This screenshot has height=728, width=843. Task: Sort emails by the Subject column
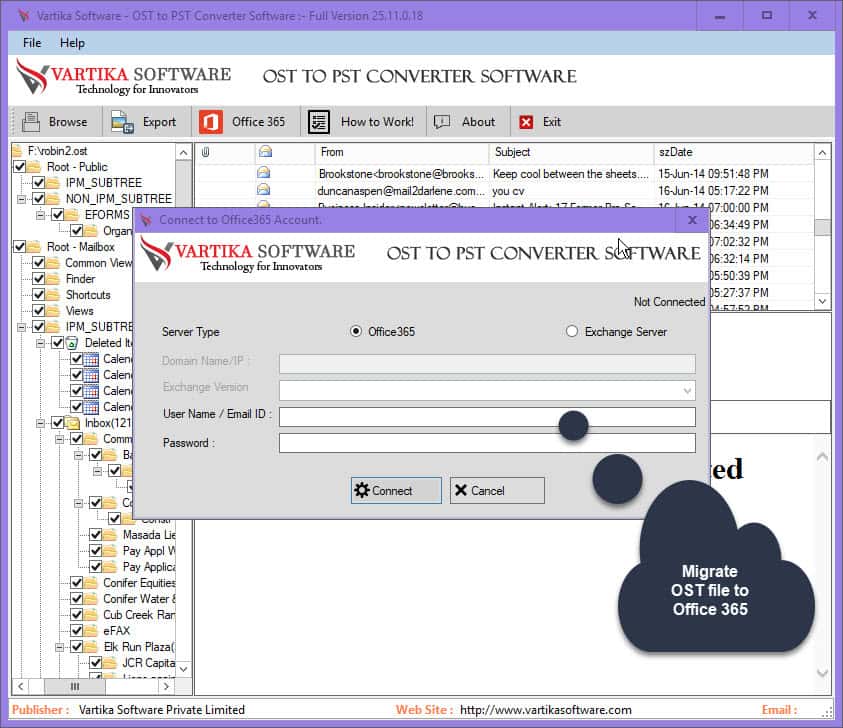coord(571,152)
